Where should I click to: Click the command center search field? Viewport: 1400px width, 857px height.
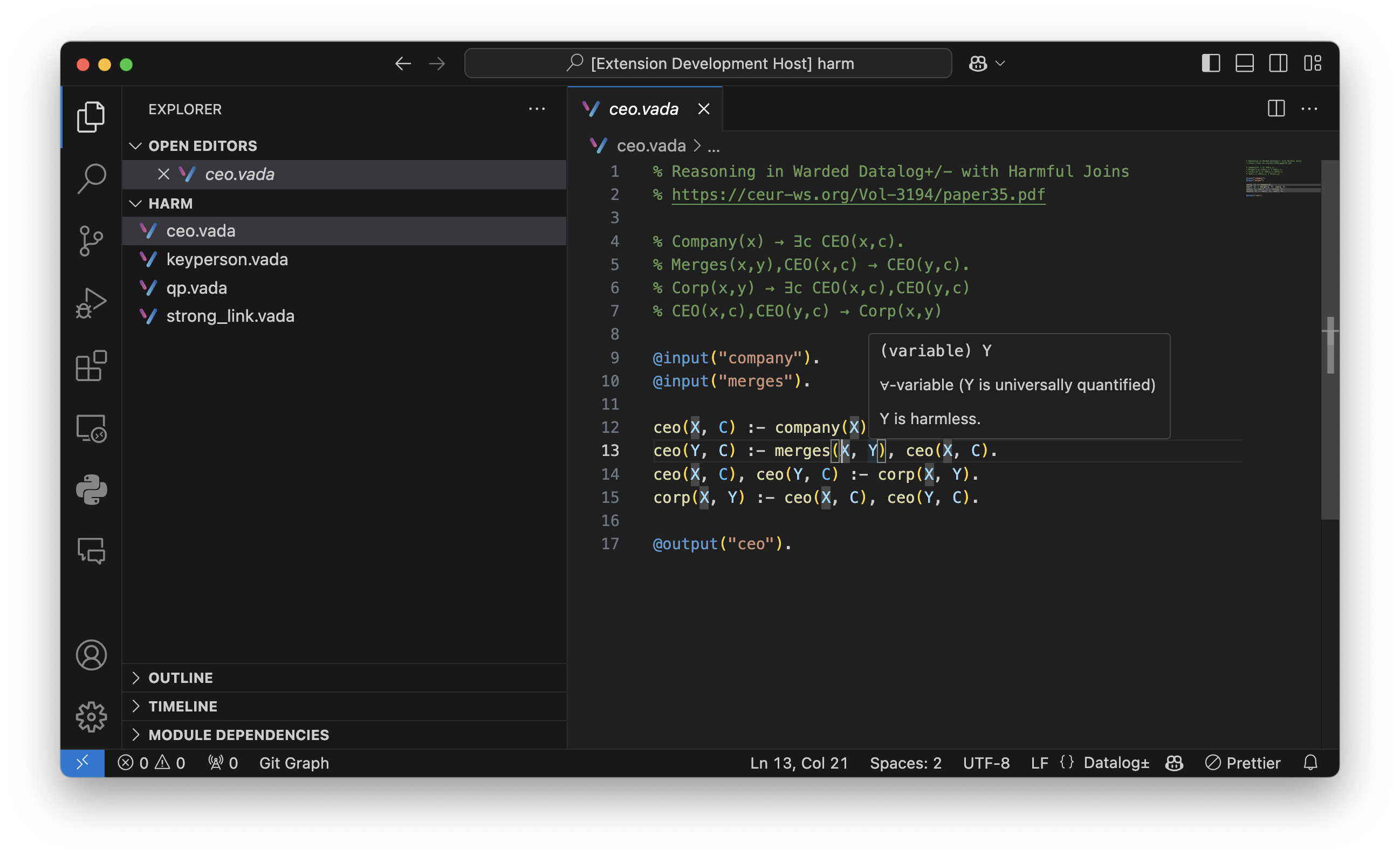(708, 64)
